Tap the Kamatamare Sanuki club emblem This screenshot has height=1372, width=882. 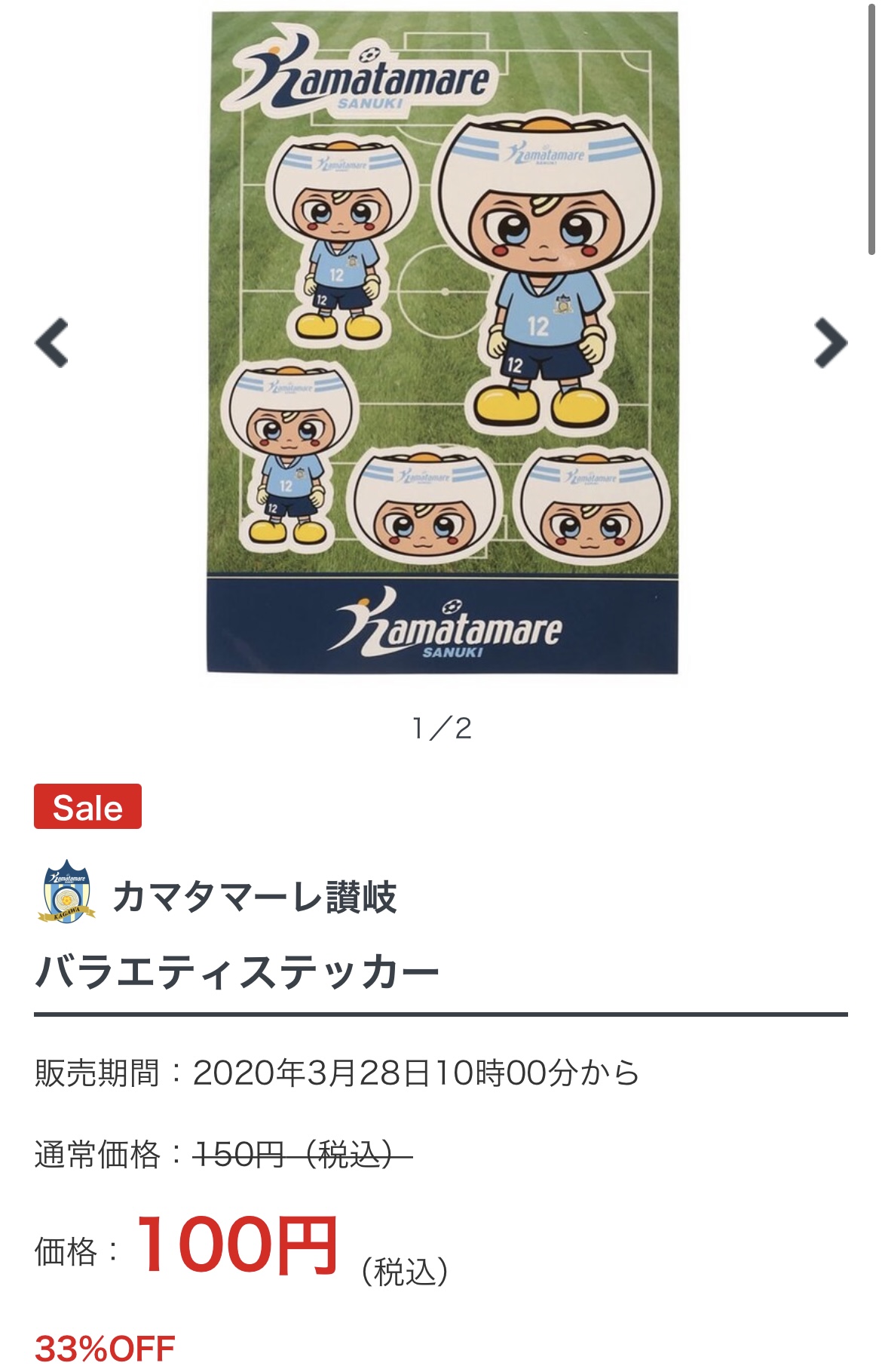click(x=66, y=892)
